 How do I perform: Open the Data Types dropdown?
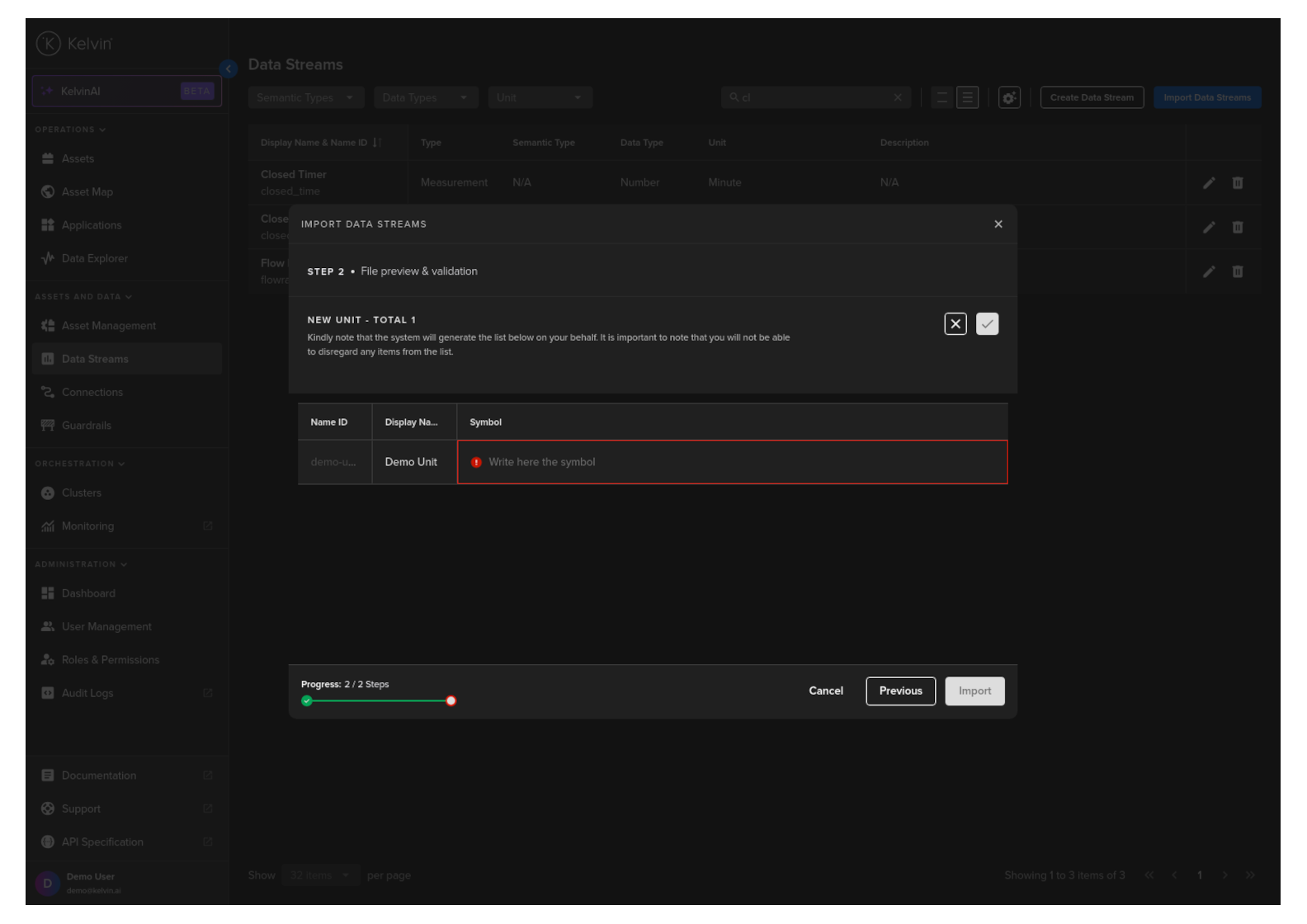pos(425,98)
